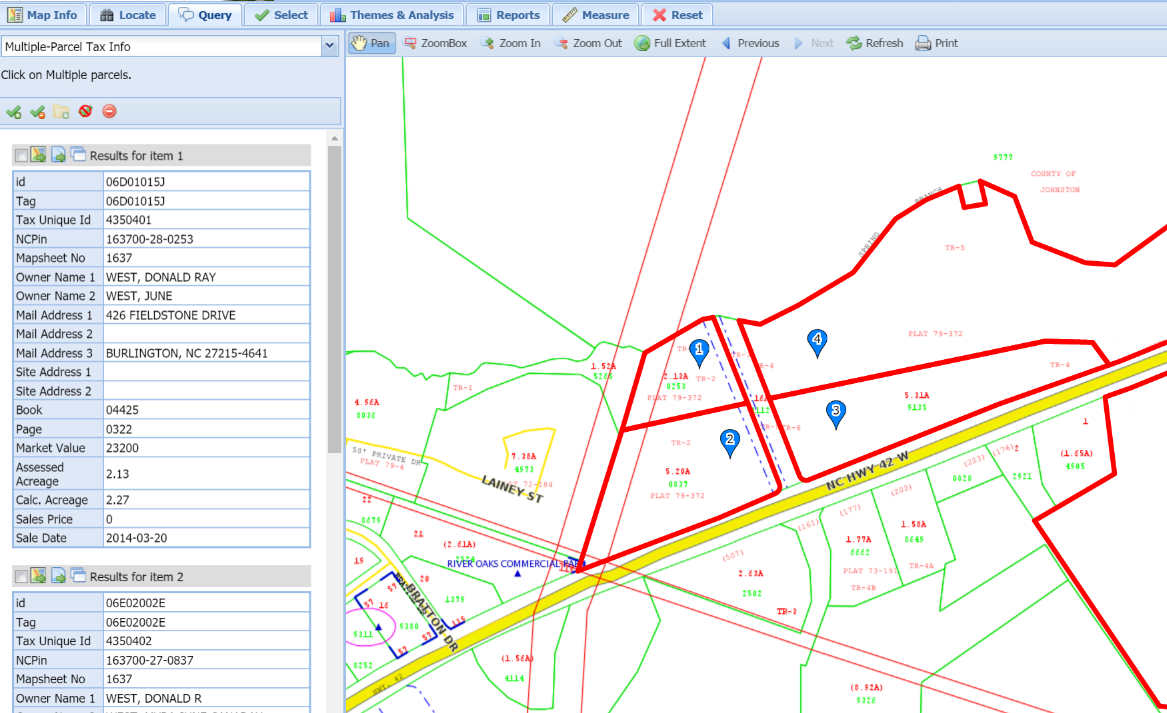Click the results panel scrollbar up arrow

tap(334, 138)
